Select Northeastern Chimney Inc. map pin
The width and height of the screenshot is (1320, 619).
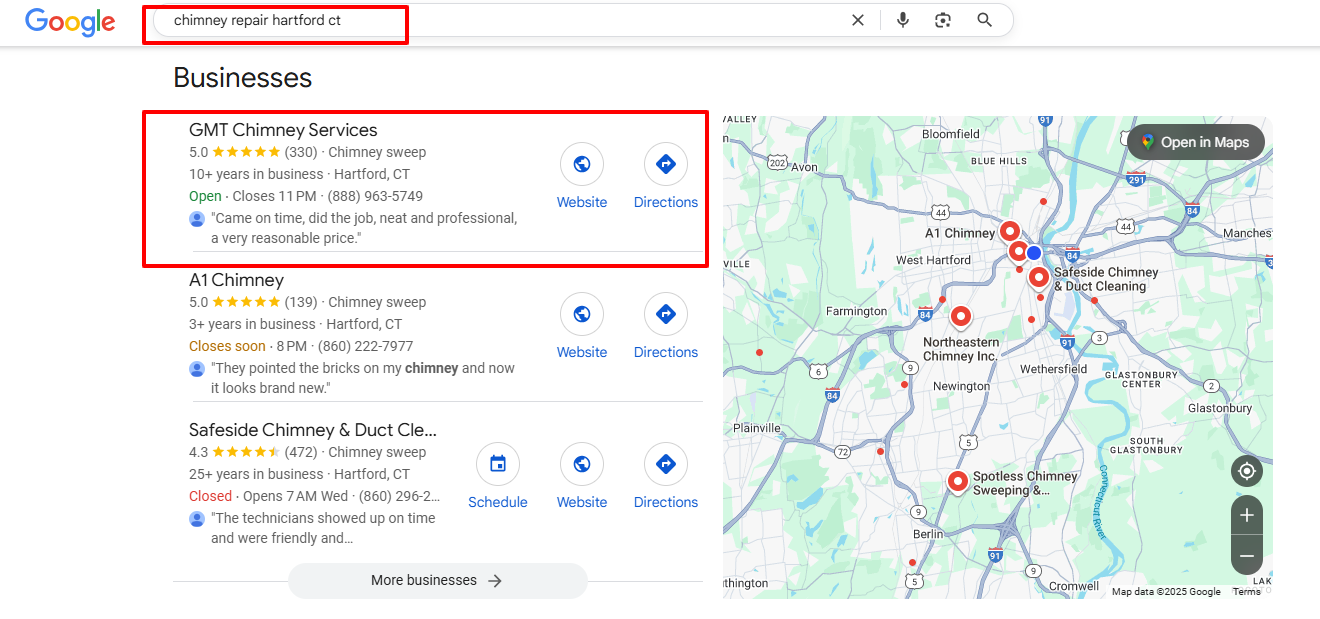click(x=961, y=317)
